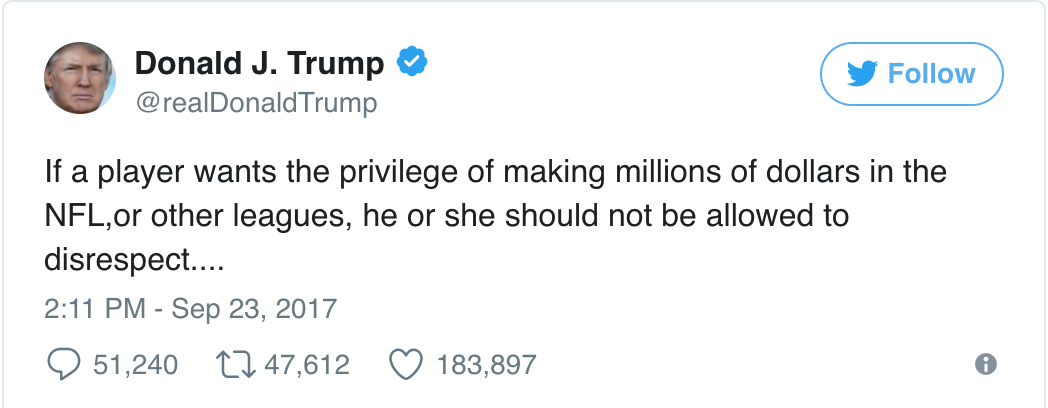Click the Twitter bird icon in Follow
The image size is (1048, 408).
tap(864, 74)
